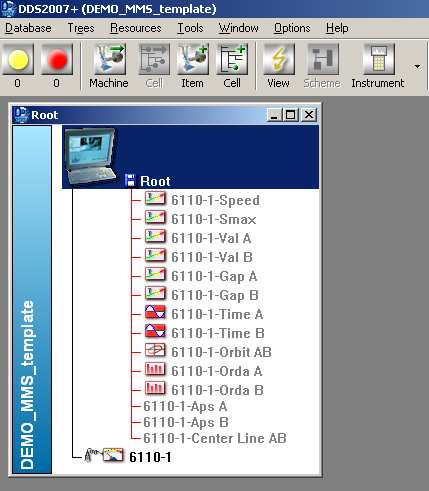Select the 6110-1-Smax label
The width and height of the screenshot is (429, 491).
pos(214,219)
